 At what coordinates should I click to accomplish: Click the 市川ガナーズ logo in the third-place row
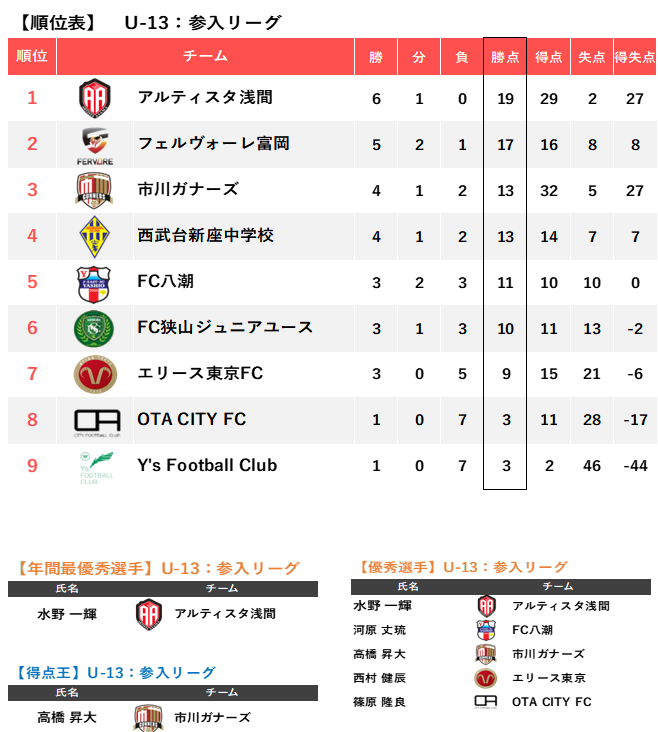(95, 190)
